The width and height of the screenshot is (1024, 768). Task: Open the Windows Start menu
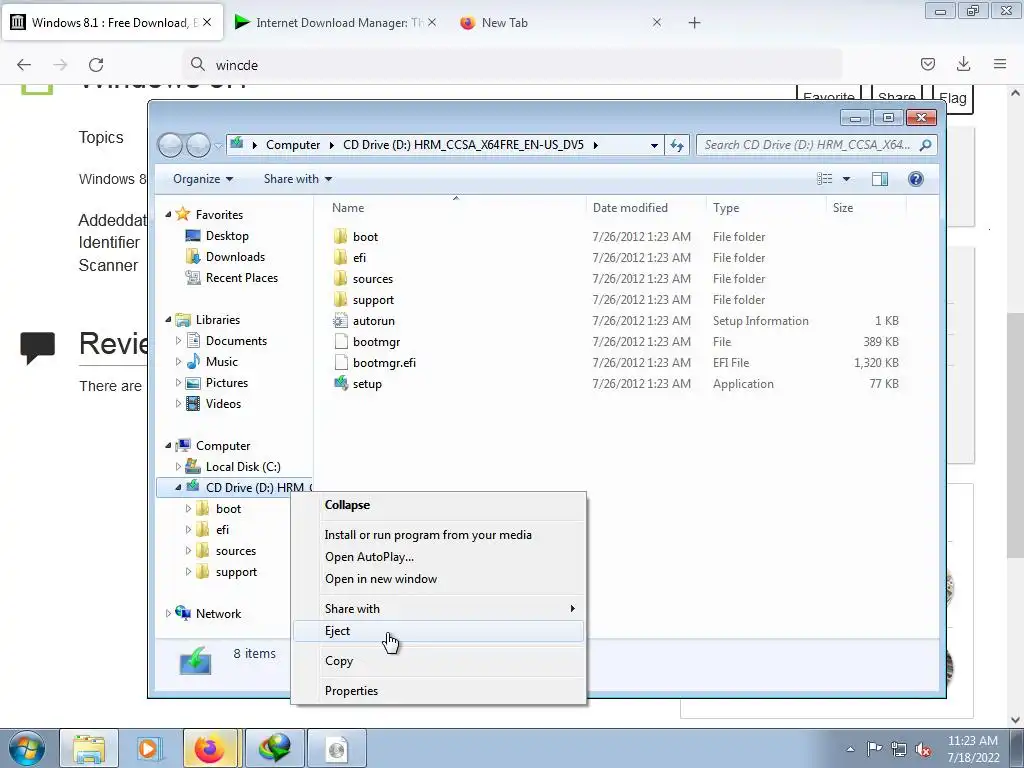tap(27, 748)
